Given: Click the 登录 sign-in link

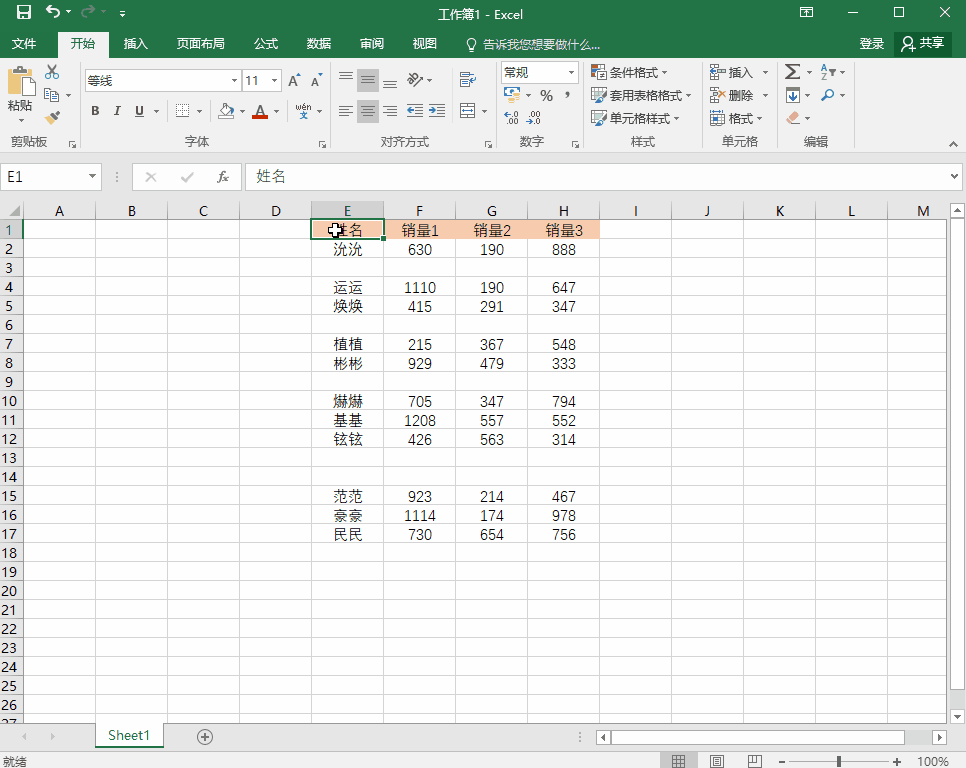Looking at the screenshot, I should pos(871,44).
